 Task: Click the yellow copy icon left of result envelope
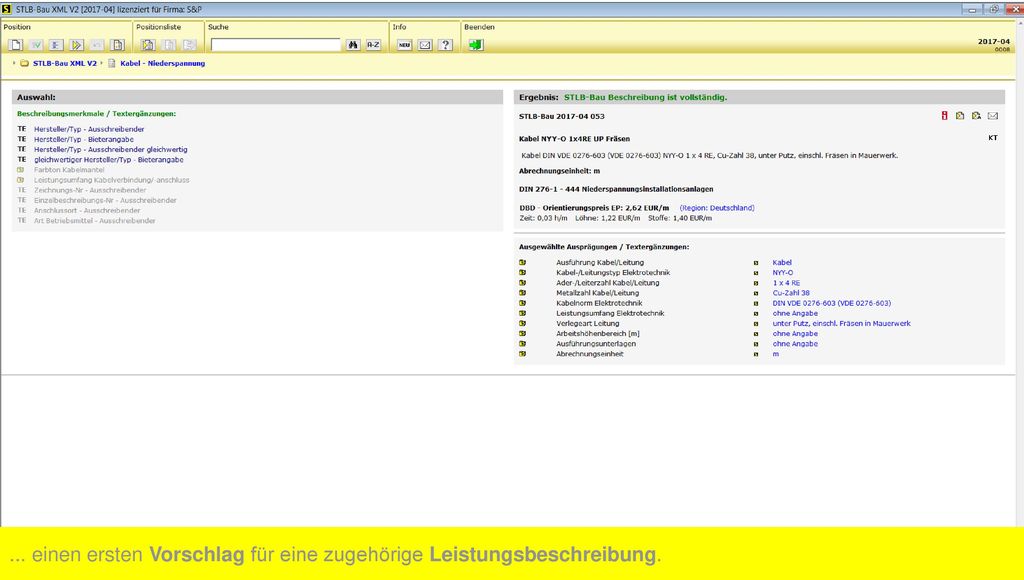[x=976, y=116]
